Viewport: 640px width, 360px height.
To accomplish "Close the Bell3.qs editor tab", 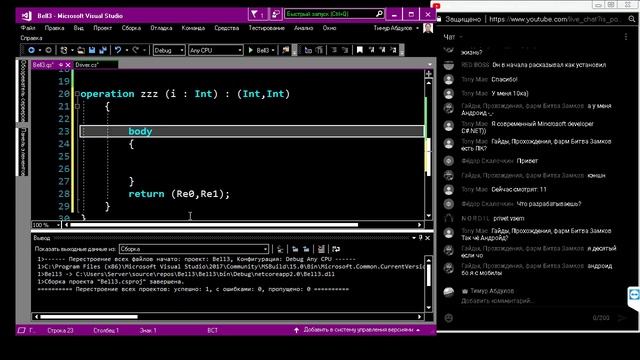I will coord(68,65).
